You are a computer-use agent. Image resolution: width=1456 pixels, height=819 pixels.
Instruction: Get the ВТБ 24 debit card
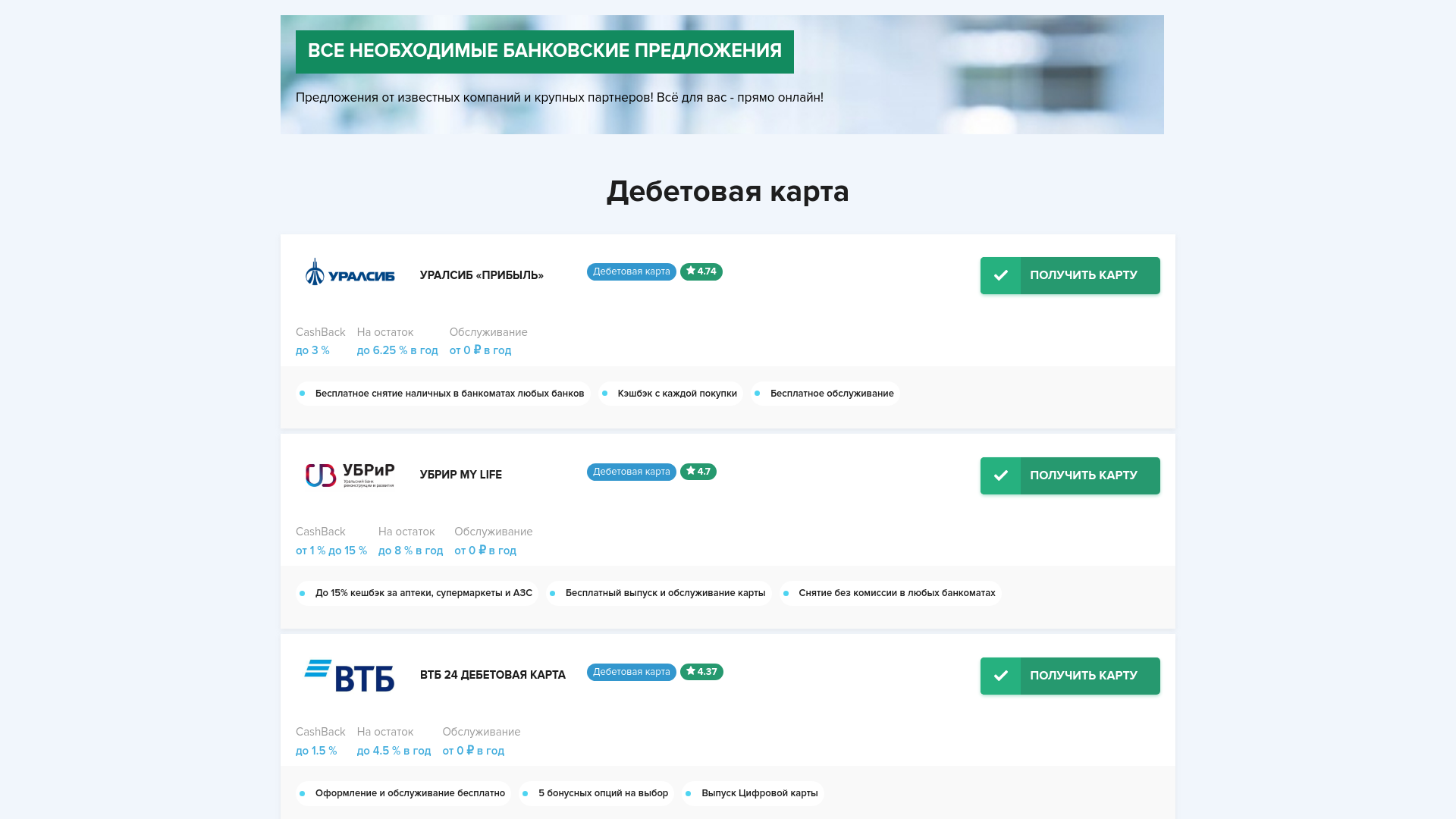(1070, 676)
